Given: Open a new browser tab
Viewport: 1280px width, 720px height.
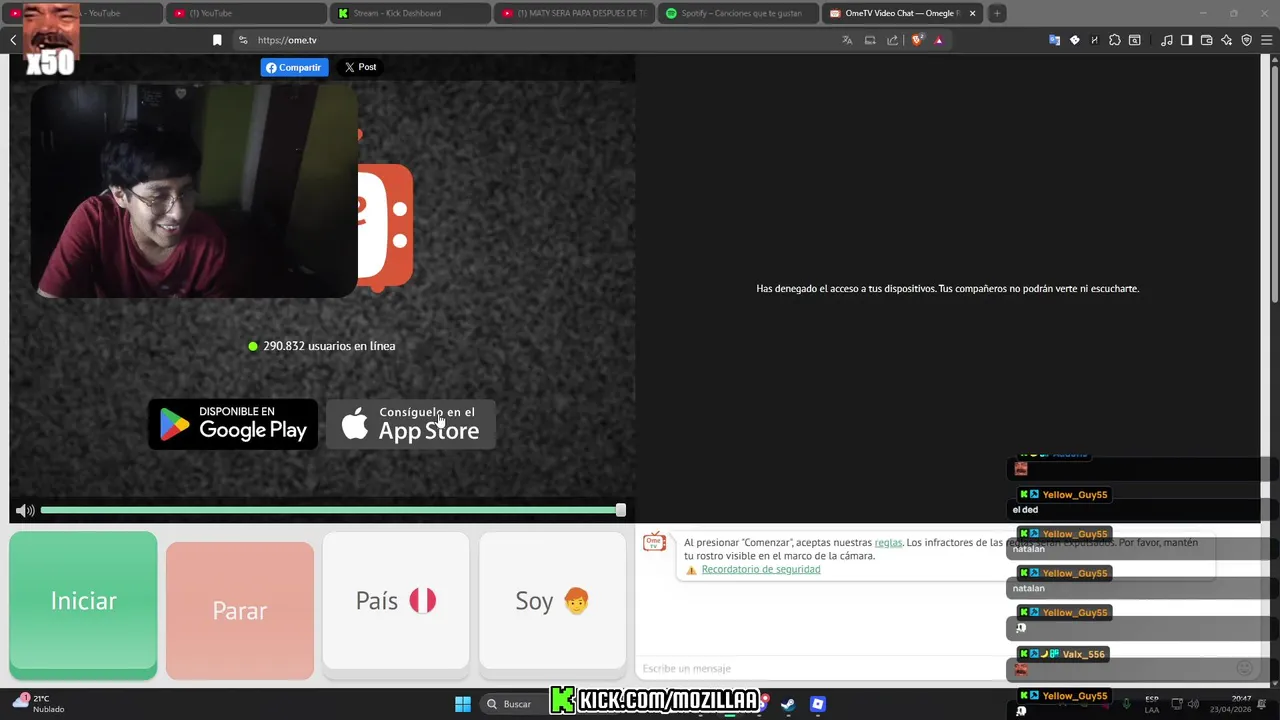Looking at the screenshot, I should (x=997, y=13).
